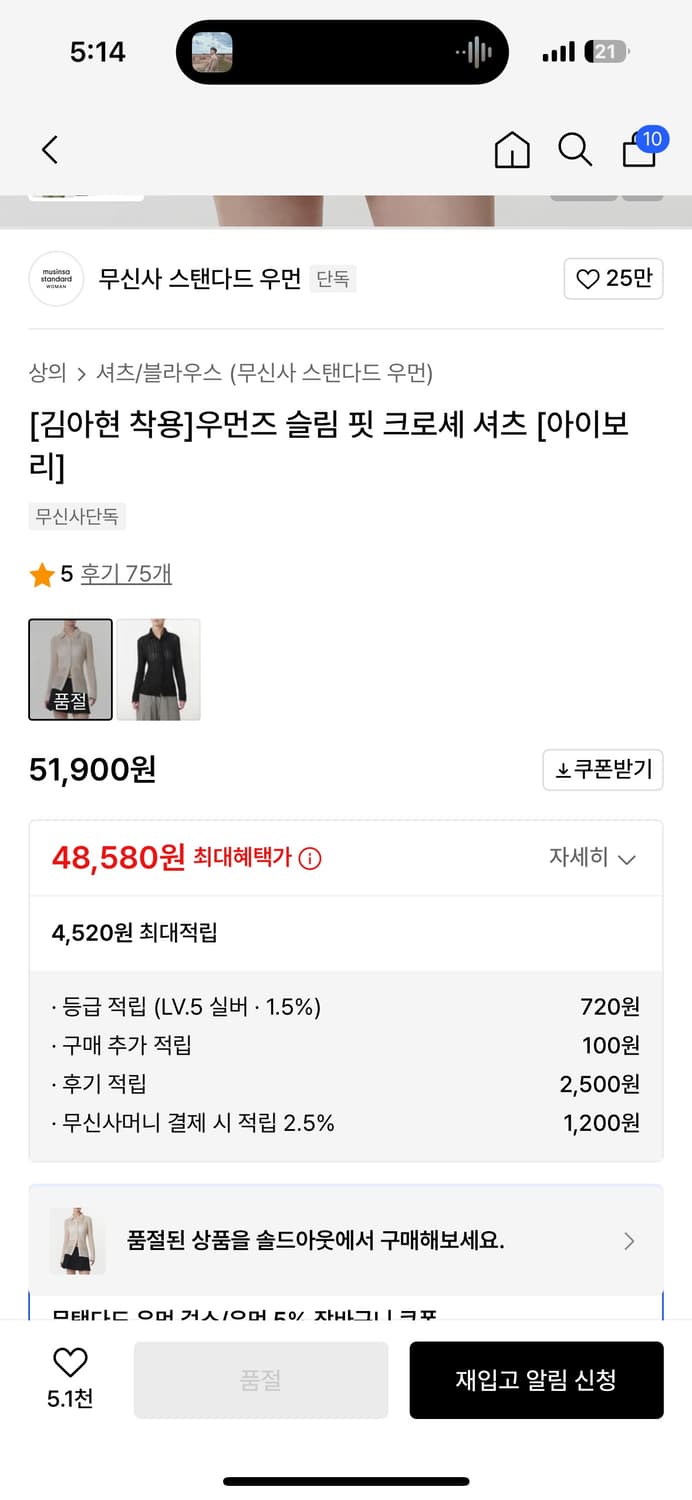
Task: Tap 무신사 스탠다드 우먼 brand name
Action: tap(199, 279)
